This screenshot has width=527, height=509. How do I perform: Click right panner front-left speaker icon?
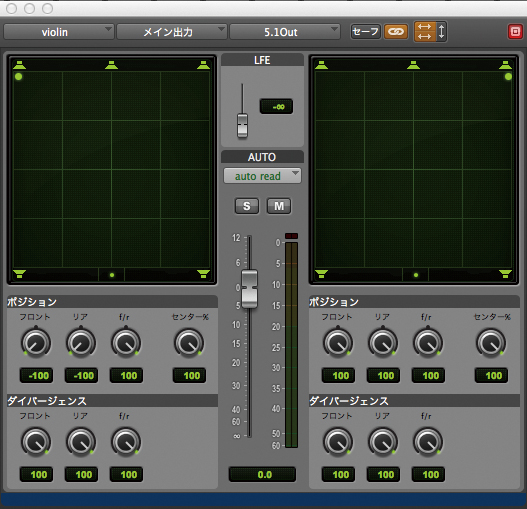pyautogui.click(x=321, y=65)
